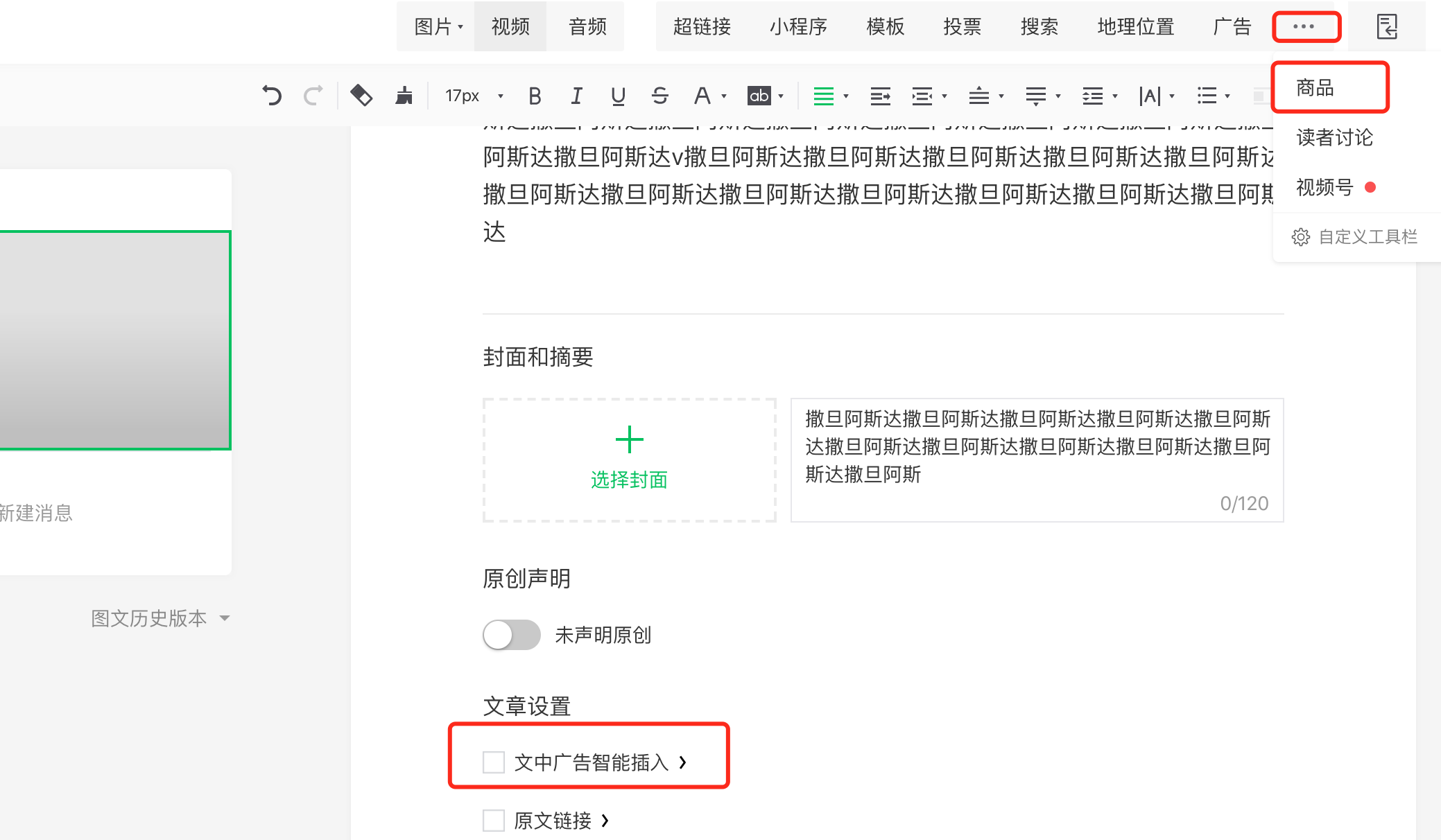Toggle bold formatting

pyautogui.click(x=534, y=96)
